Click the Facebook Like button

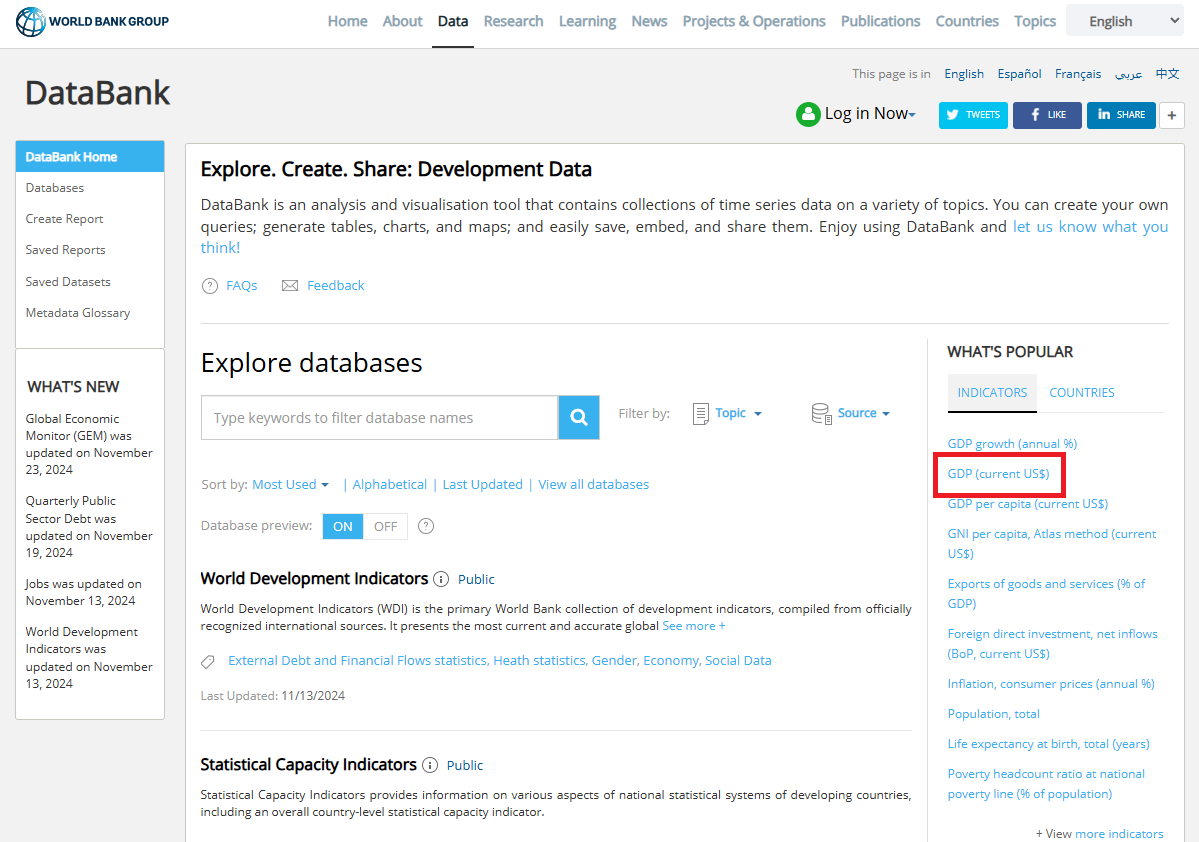click(1047, 115)
